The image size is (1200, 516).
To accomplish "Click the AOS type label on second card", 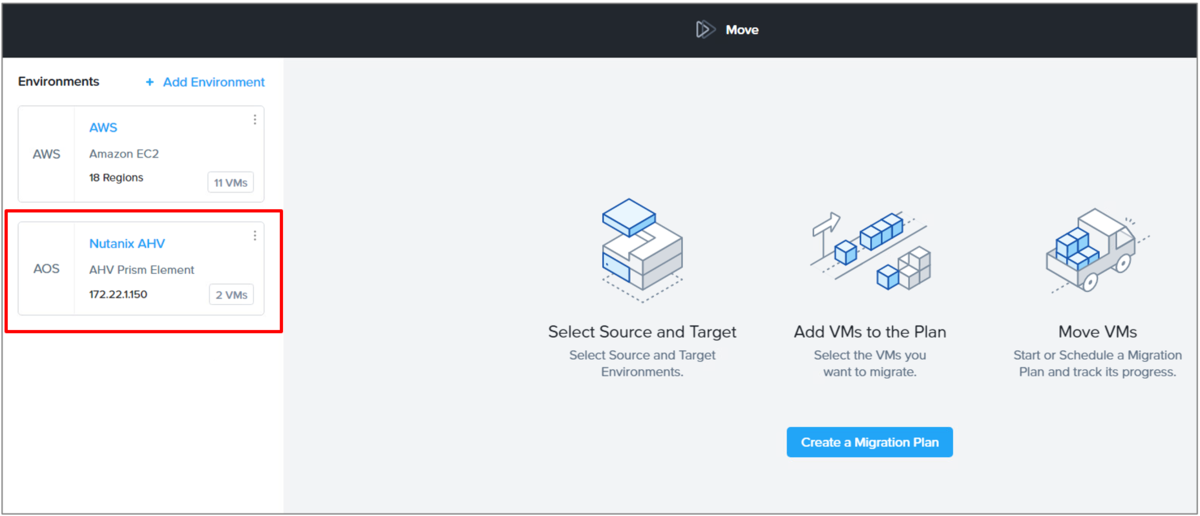I will [x=47, y=269].
